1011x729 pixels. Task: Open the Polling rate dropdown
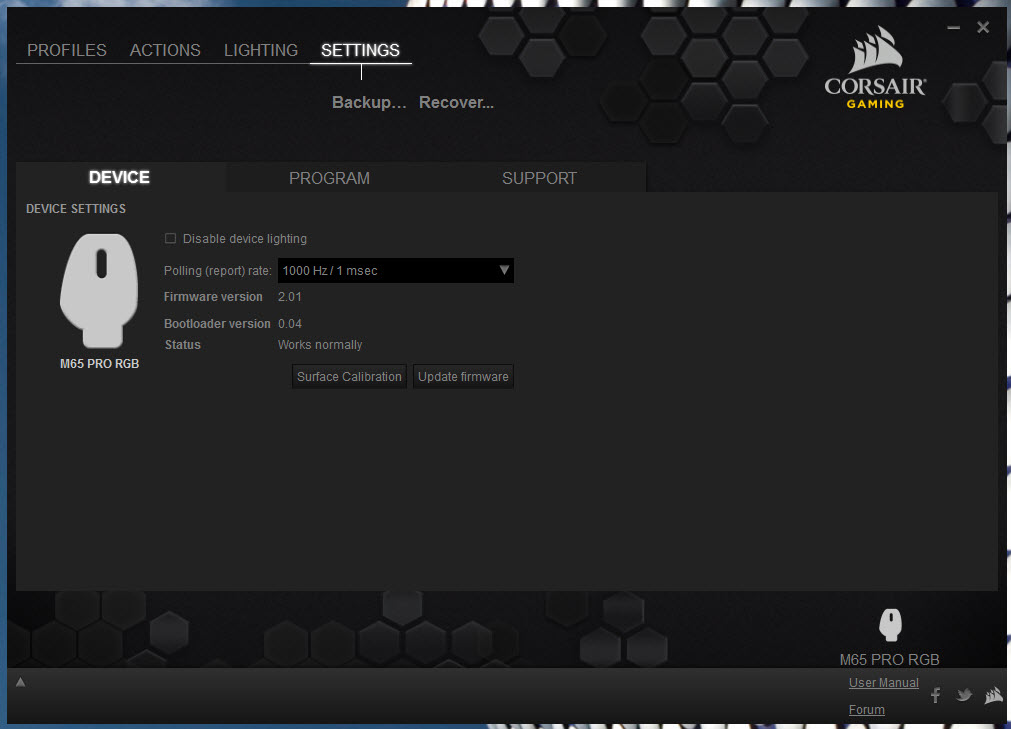pos(395,271)
